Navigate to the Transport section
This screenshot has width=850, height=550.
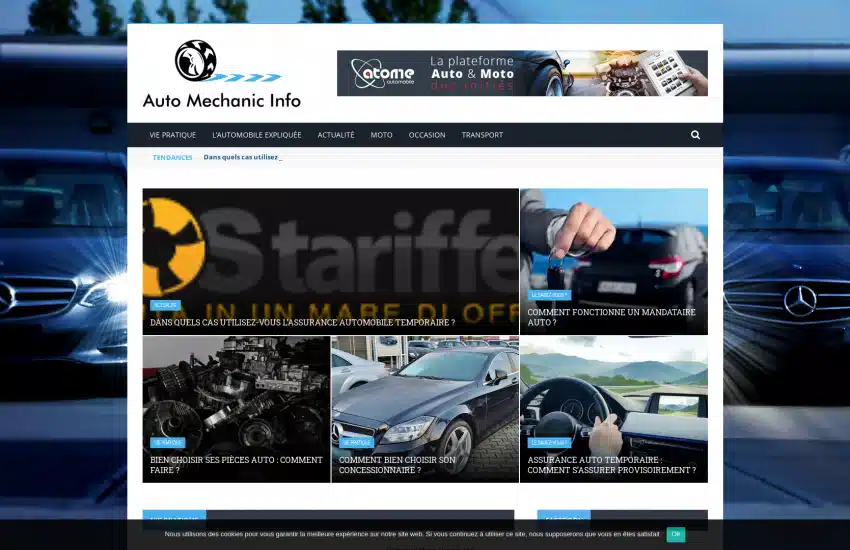(x=482, y=135)
